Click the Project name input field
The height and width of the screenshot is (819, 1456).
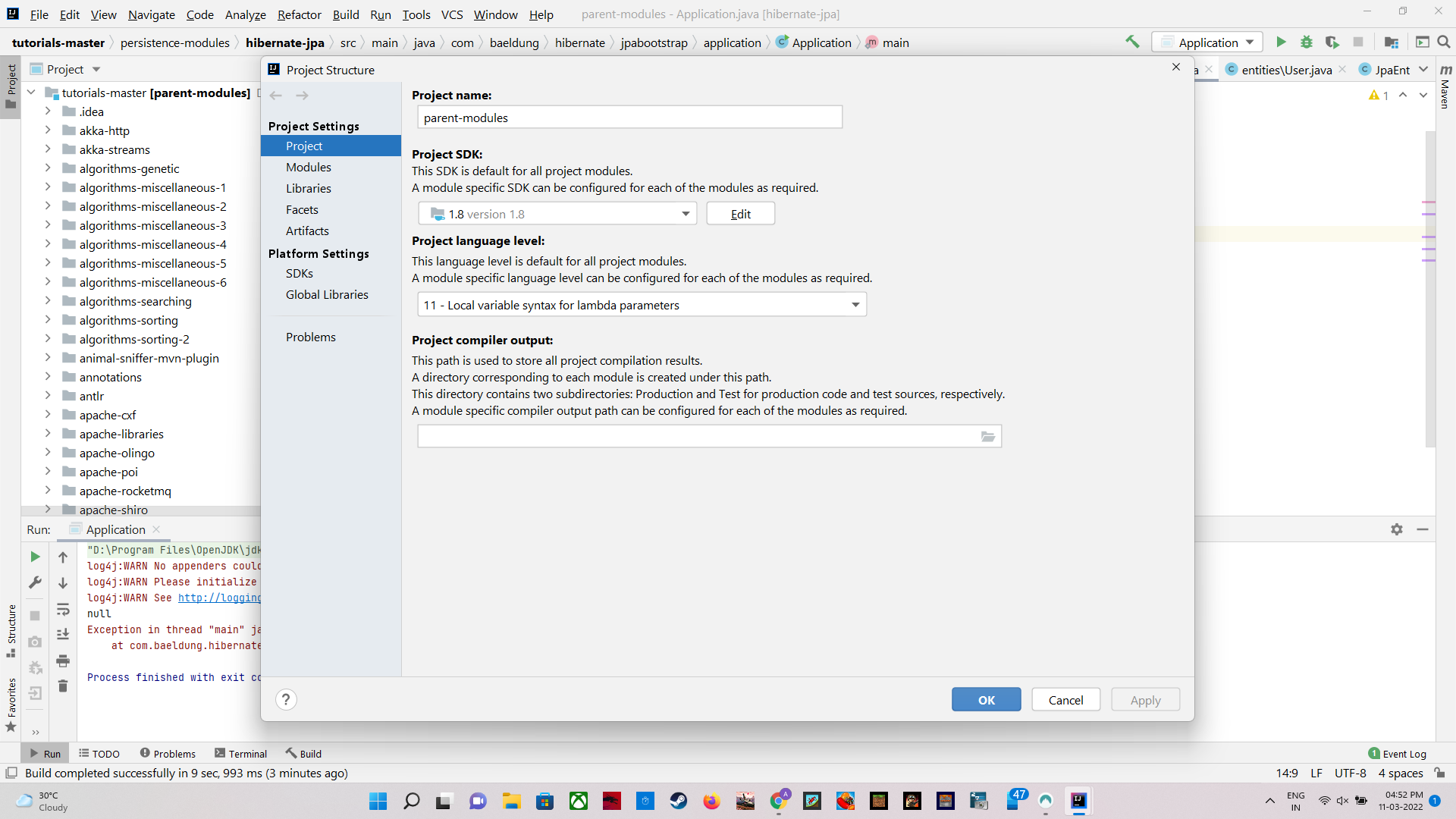click(x=629, y=117)
